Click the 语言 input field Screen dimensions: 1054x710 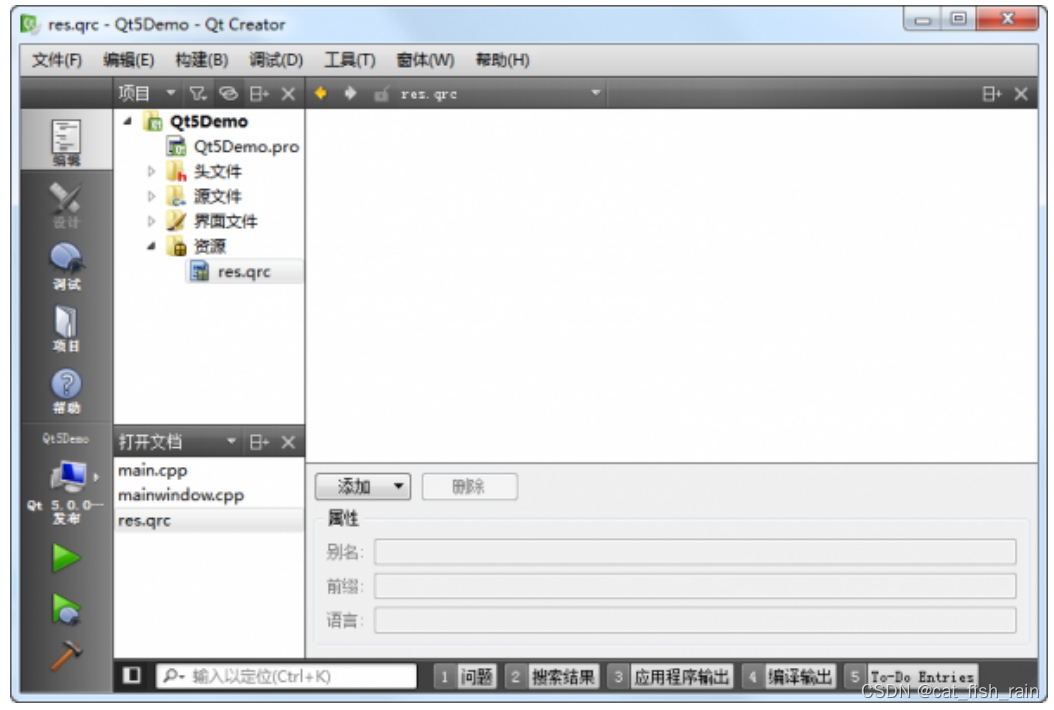(695, 620)
